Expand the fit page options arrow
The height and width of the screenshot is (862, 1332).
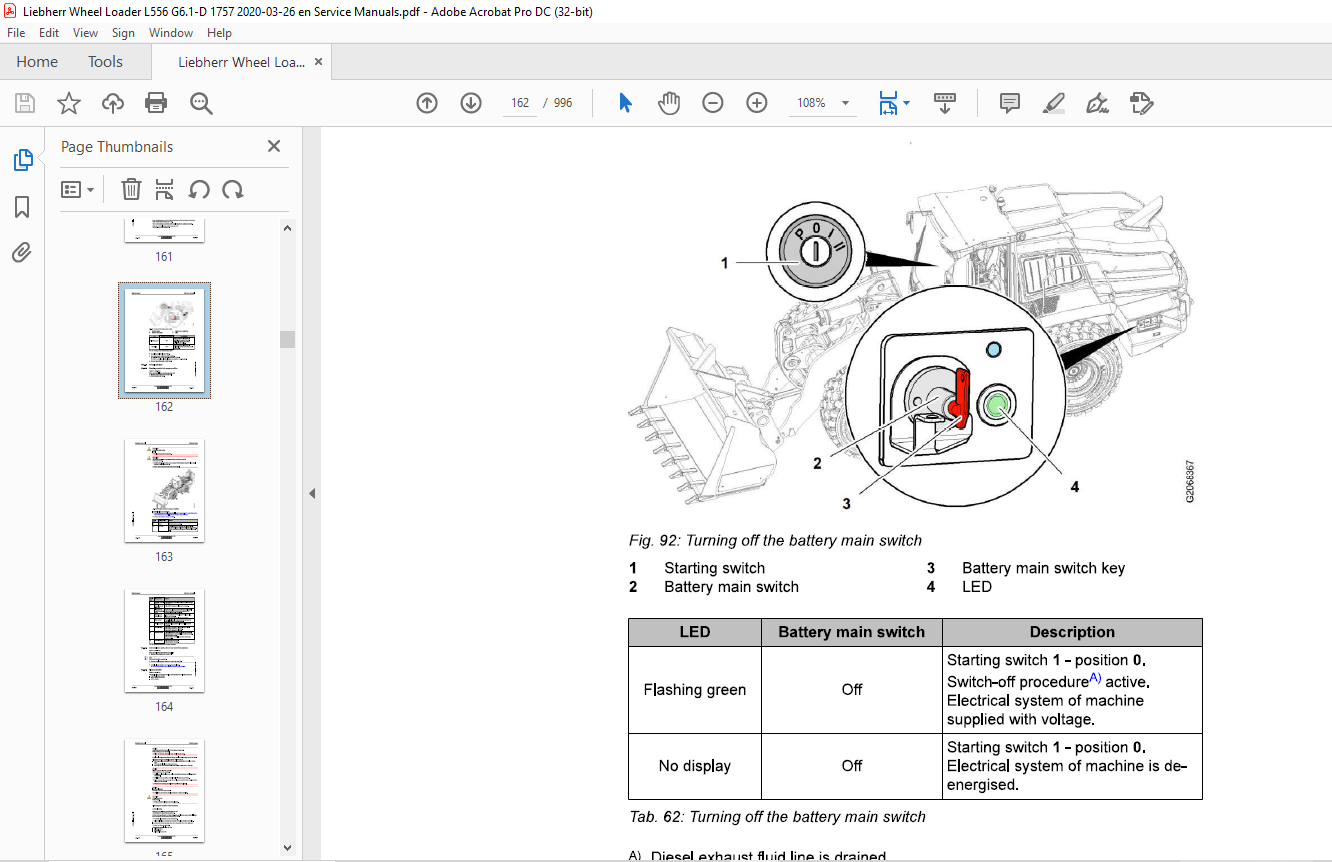tap(906, 103)
